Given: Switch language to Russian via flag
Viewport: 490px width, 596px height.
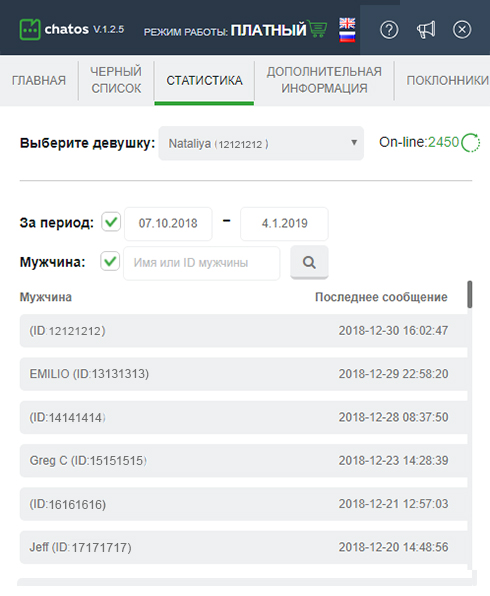Looking at the screenshot, I should (x=347, y=36).
